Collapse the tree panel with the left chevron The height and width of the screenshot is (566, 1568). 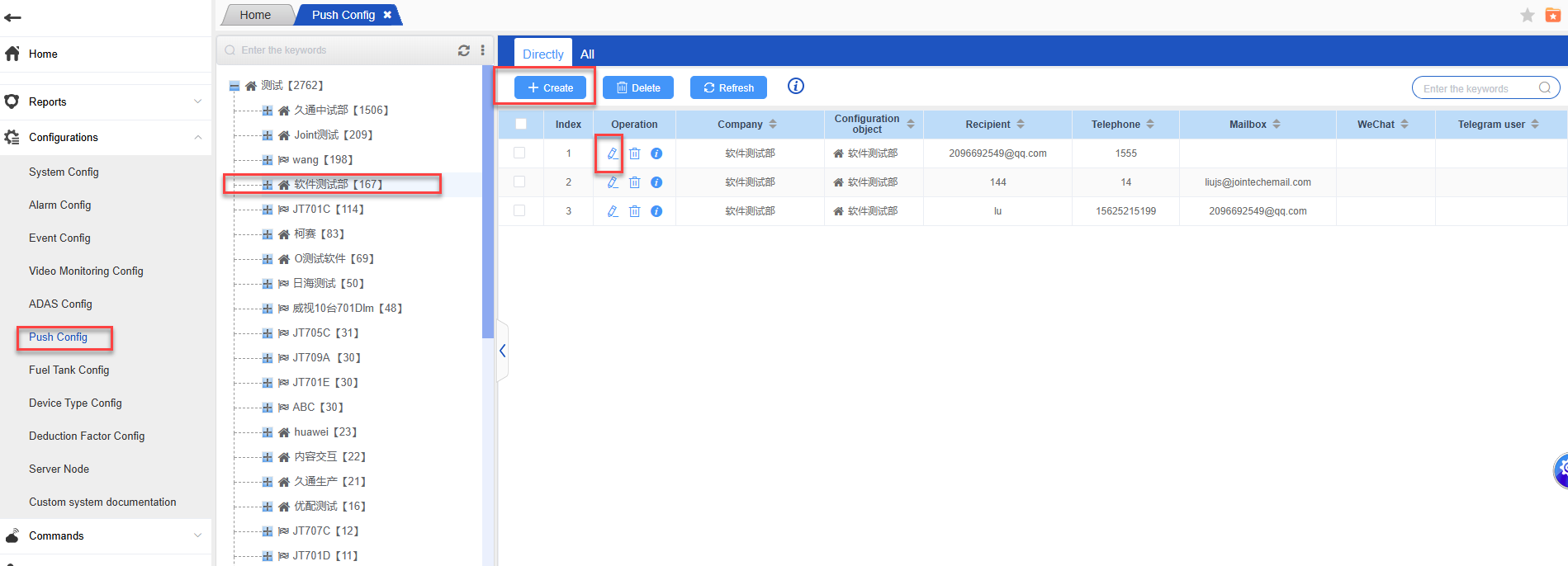pyautogui.click(x=502, y=351)
